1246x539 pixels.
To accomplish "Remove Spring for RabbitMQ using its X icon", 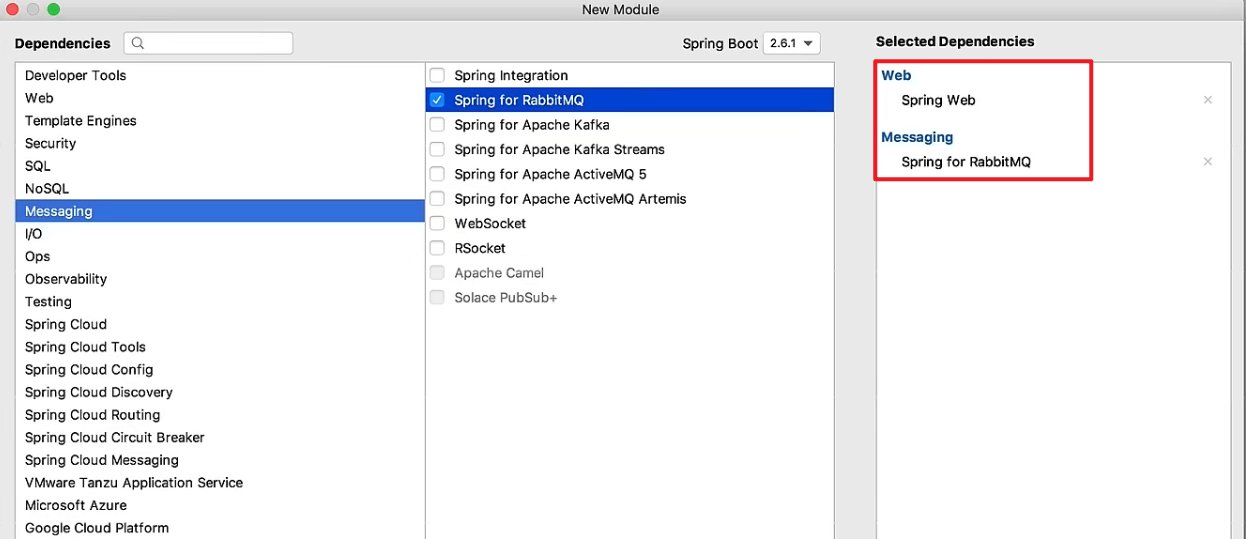I will pyautogui.click(x=1207, y=162).
